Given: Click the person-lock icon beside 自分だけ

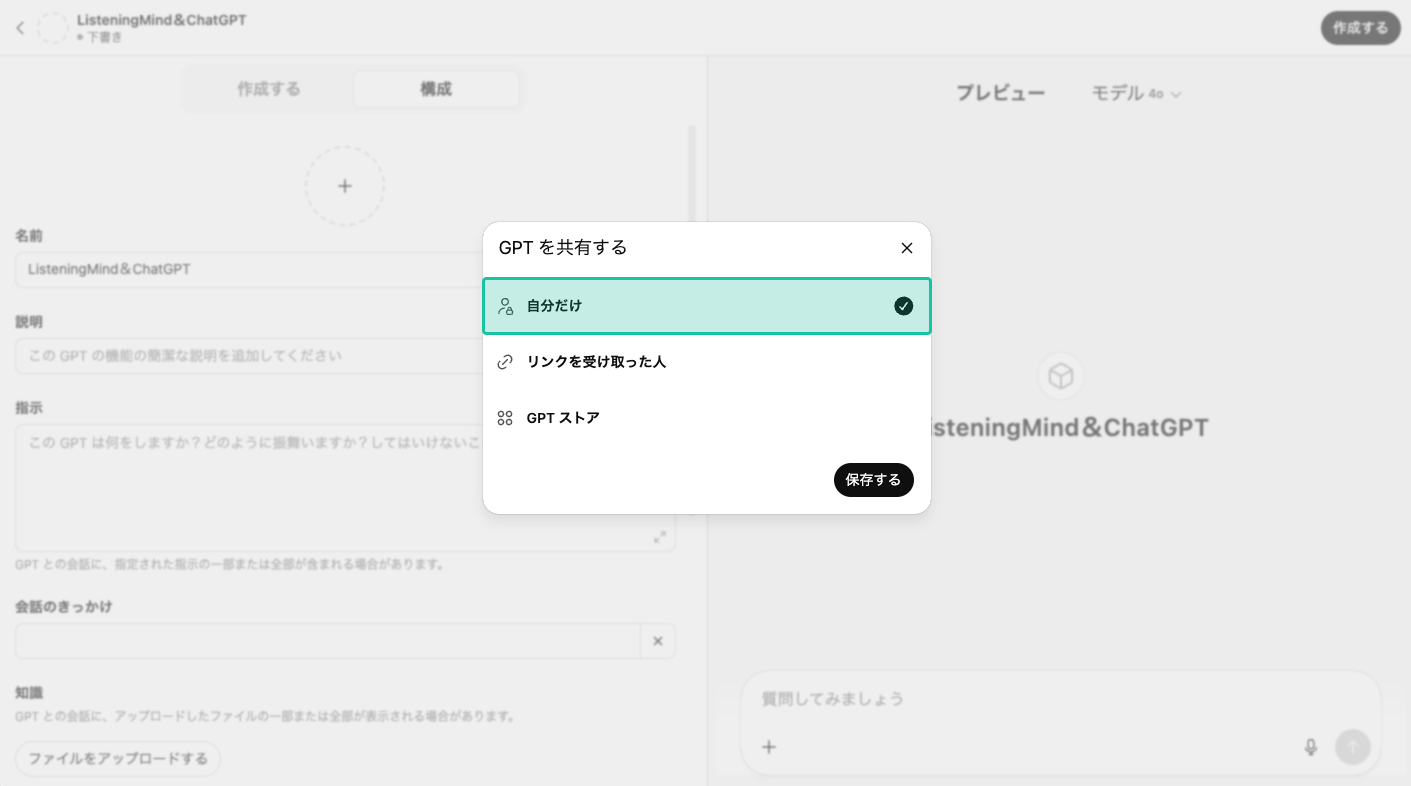Looking at the screenshot, I should coord(505,306).
